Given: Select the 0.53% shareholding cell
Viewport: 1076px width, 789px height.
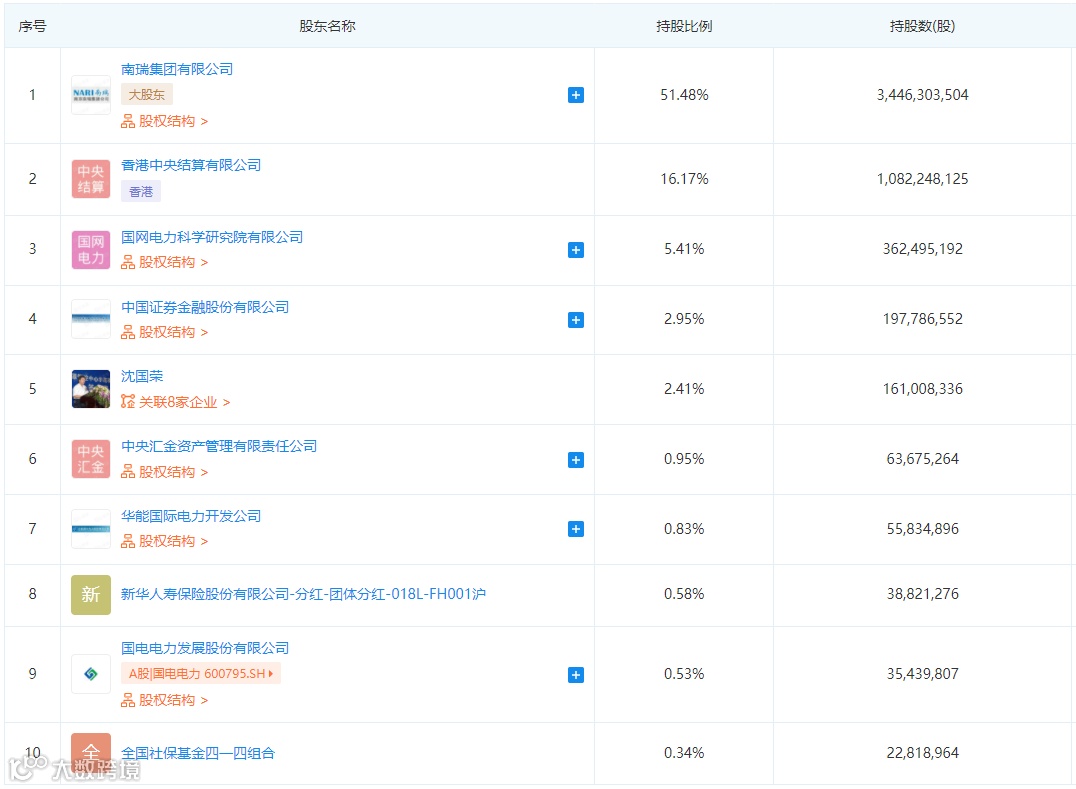Looking at the screenshot, I should (x=684, y=674).
